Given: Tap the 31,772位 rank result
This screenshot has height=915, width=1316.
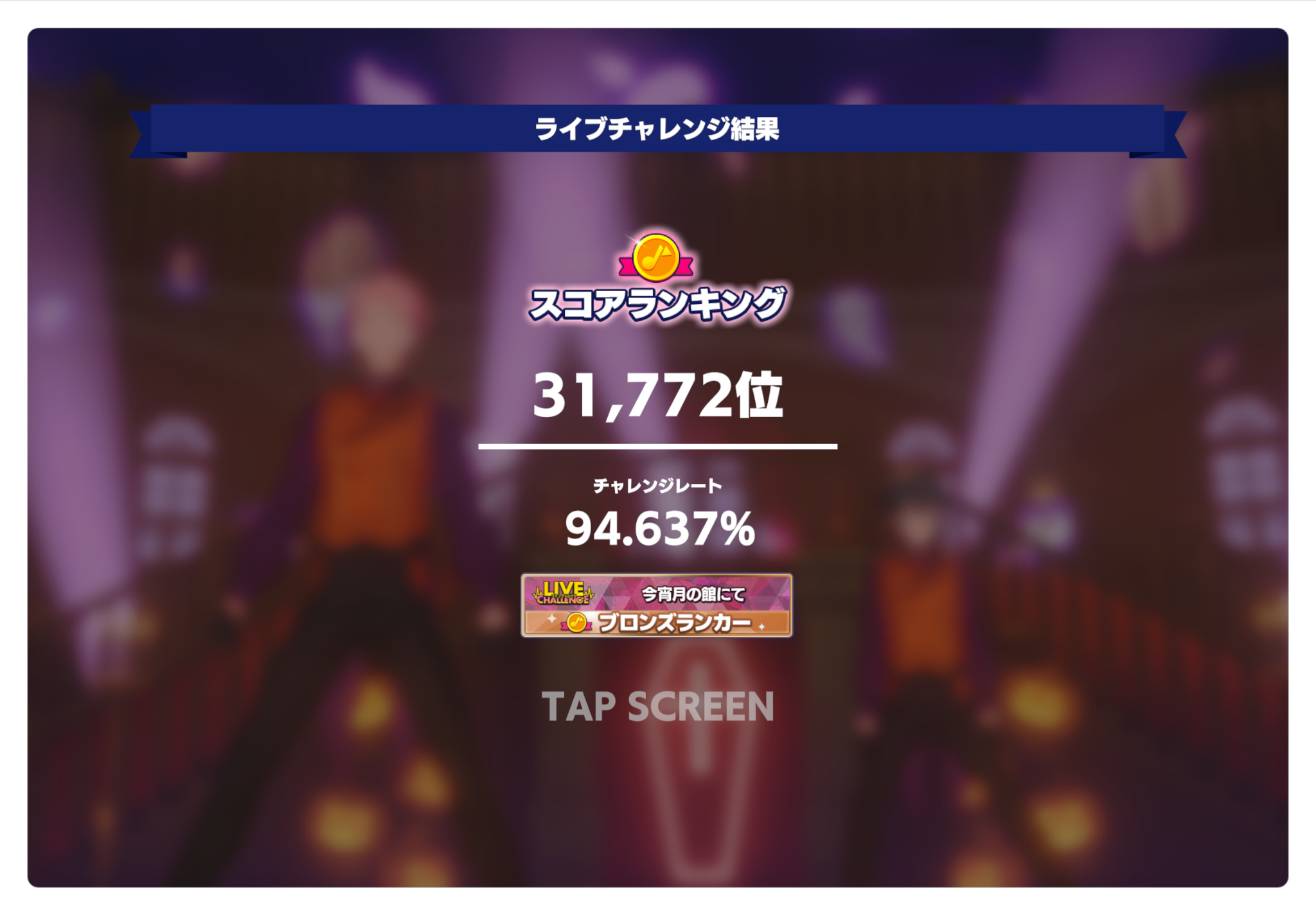Looking at the screenshot, I should click(x=657, y=395).
